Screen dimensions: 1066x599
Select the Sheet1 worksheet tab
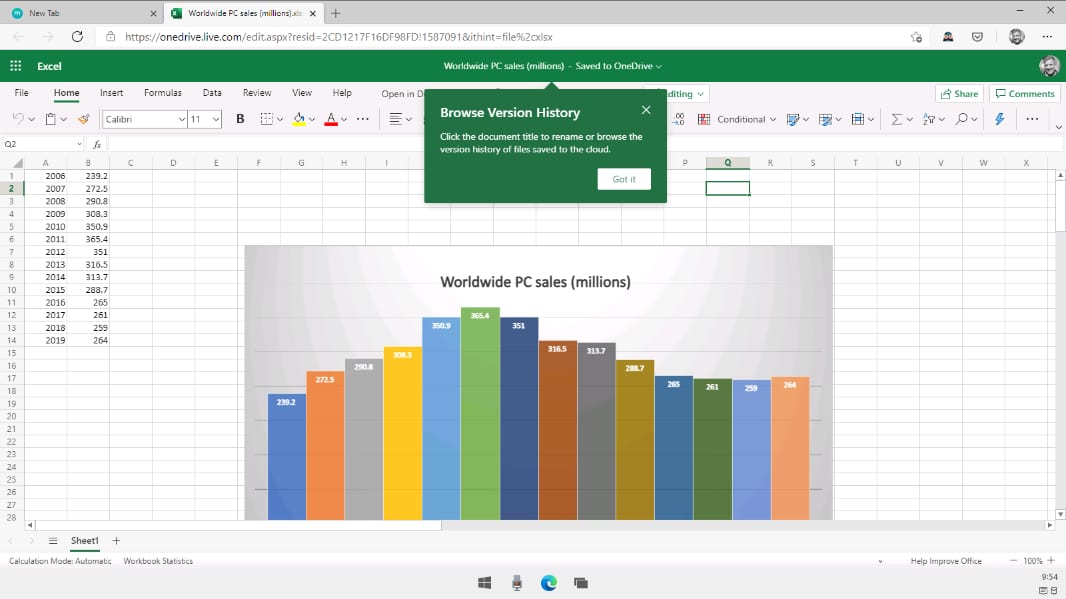84,541
